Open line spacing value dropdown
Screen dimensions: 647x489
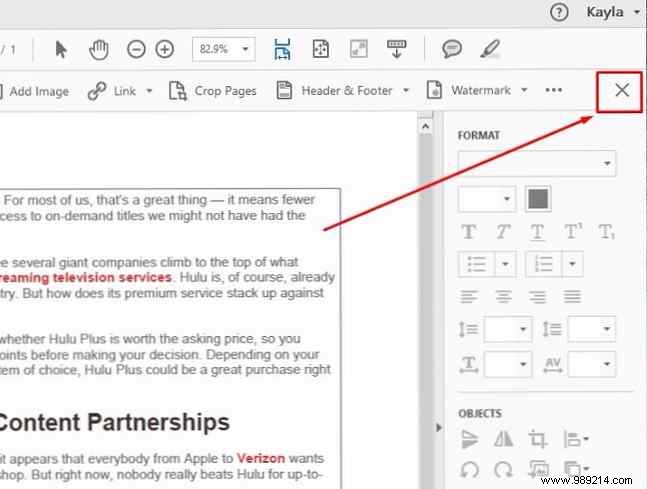point(508,329)
